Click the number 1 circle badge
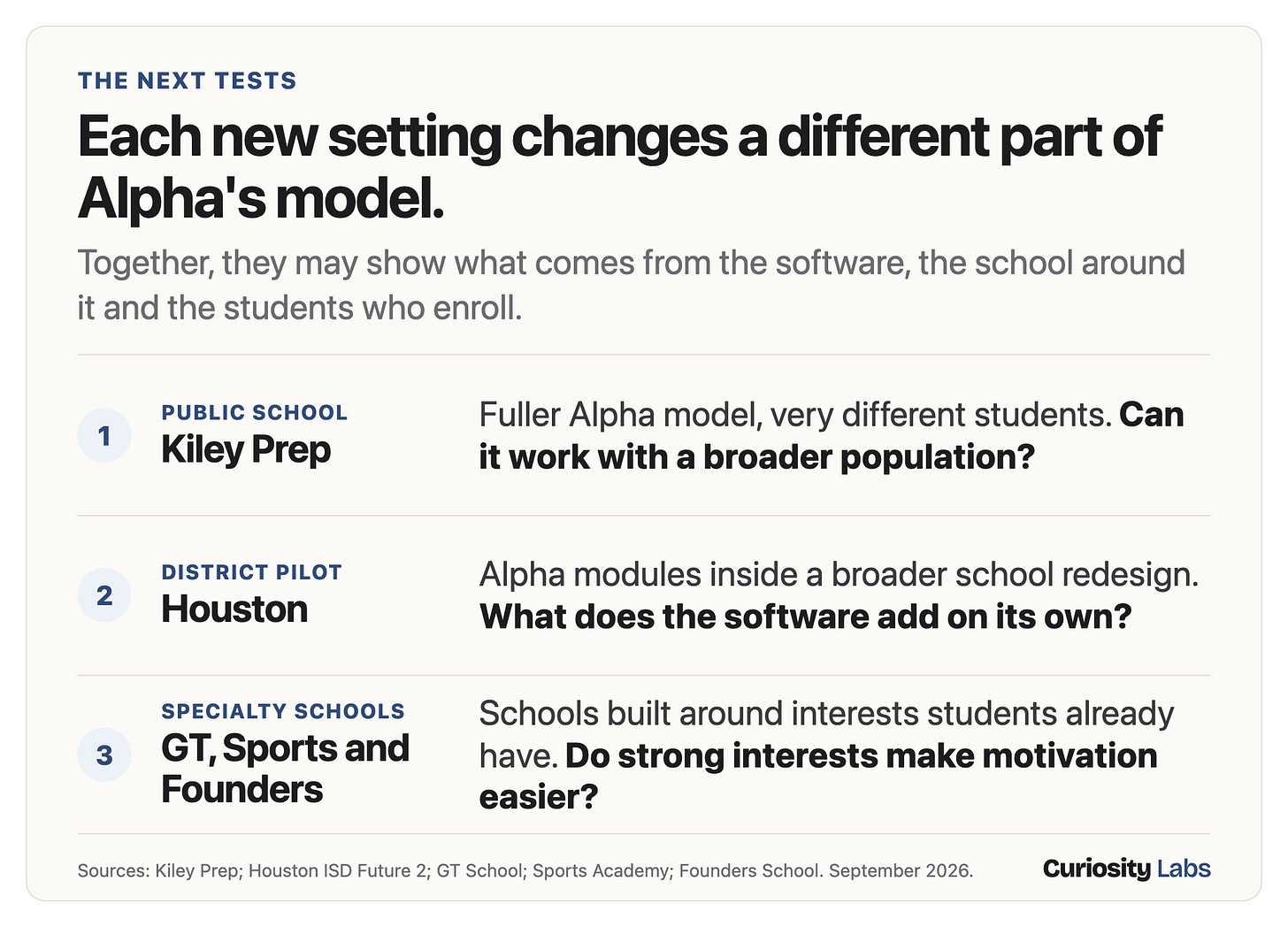Screen dimensions: 1288x927 (x=104, y=435)
